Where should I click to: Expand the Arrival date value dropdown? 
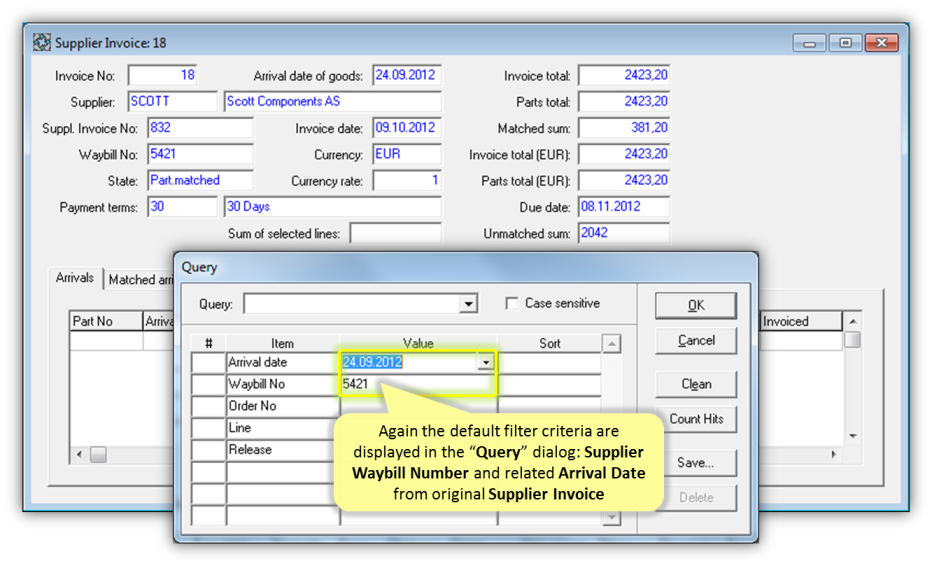(x=486, y=363)
